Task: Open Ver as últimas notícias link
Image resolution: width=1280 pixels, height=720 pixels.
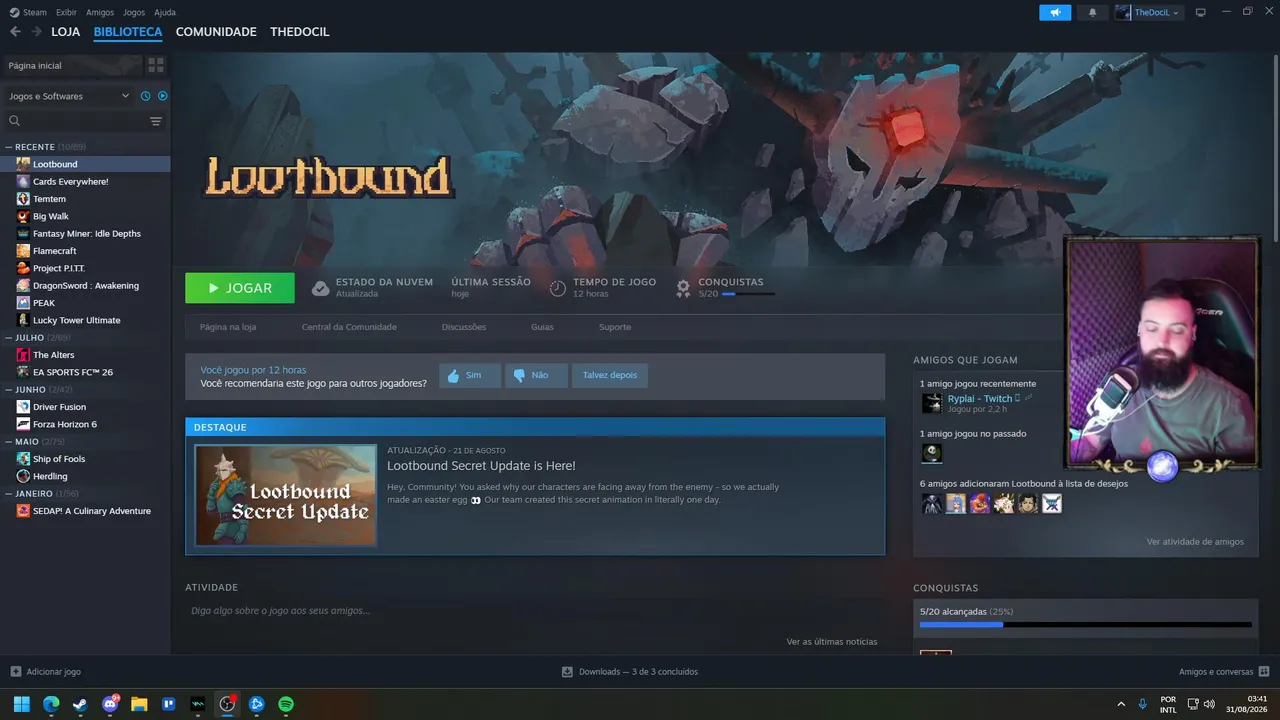Action: tap(832, 642)
